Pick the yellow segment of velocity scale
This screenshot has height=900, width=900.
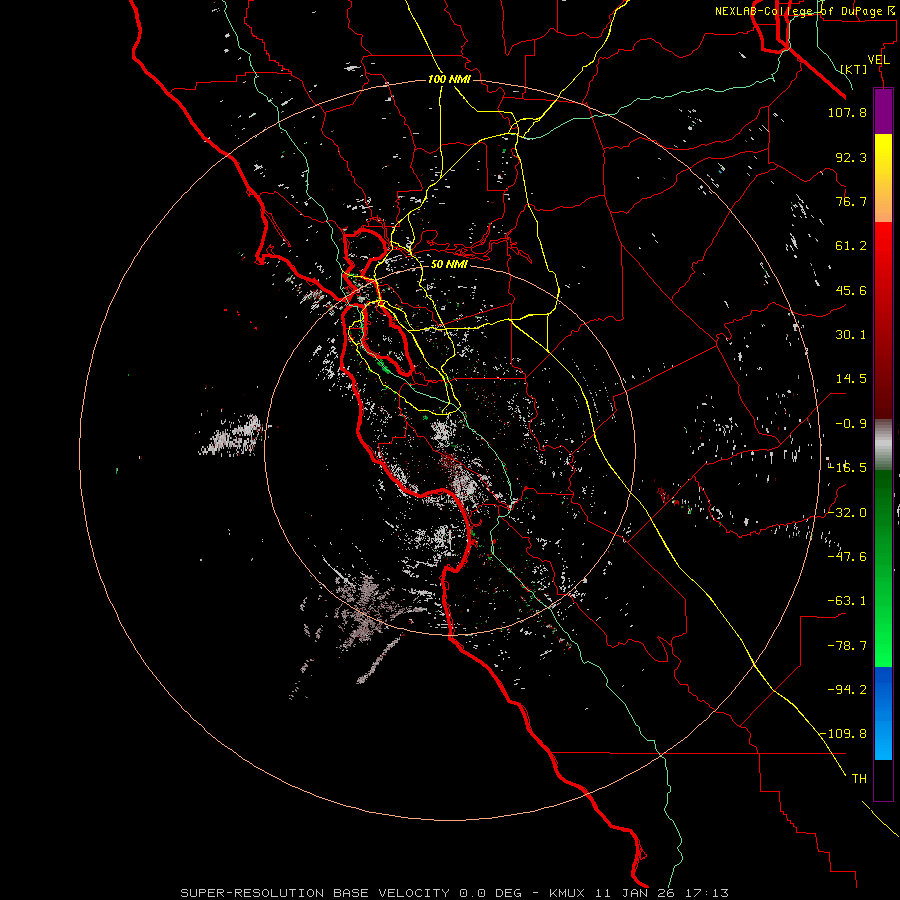883,178
